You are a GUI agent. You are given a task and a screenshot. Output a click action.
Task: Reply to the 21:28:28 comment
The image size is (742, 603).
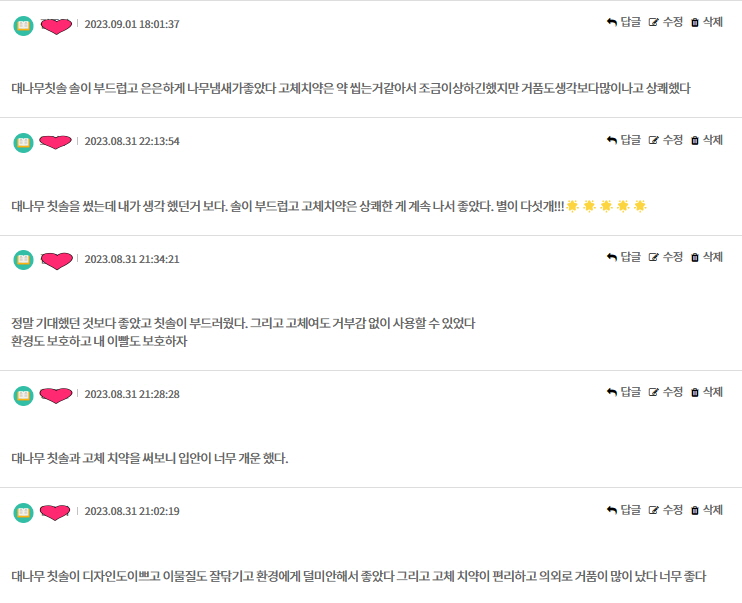(x=623, y=391)
